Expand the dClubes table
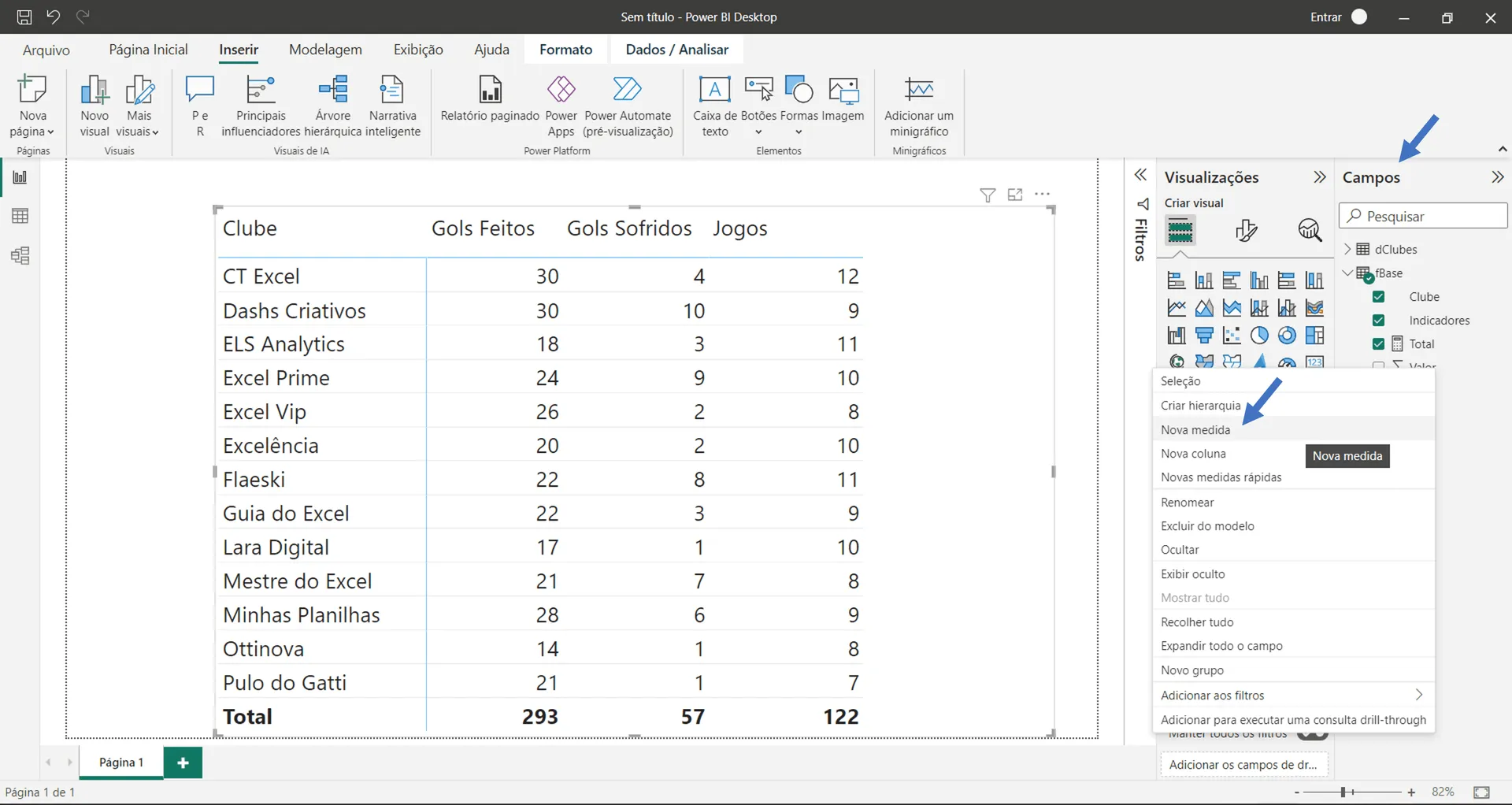 (1347, 249)
